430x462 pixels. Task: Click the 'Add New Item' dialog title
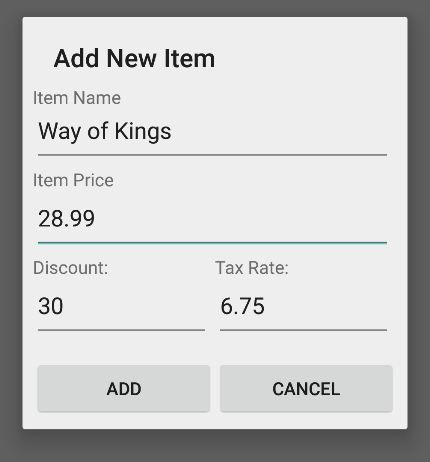coord(134,59)
